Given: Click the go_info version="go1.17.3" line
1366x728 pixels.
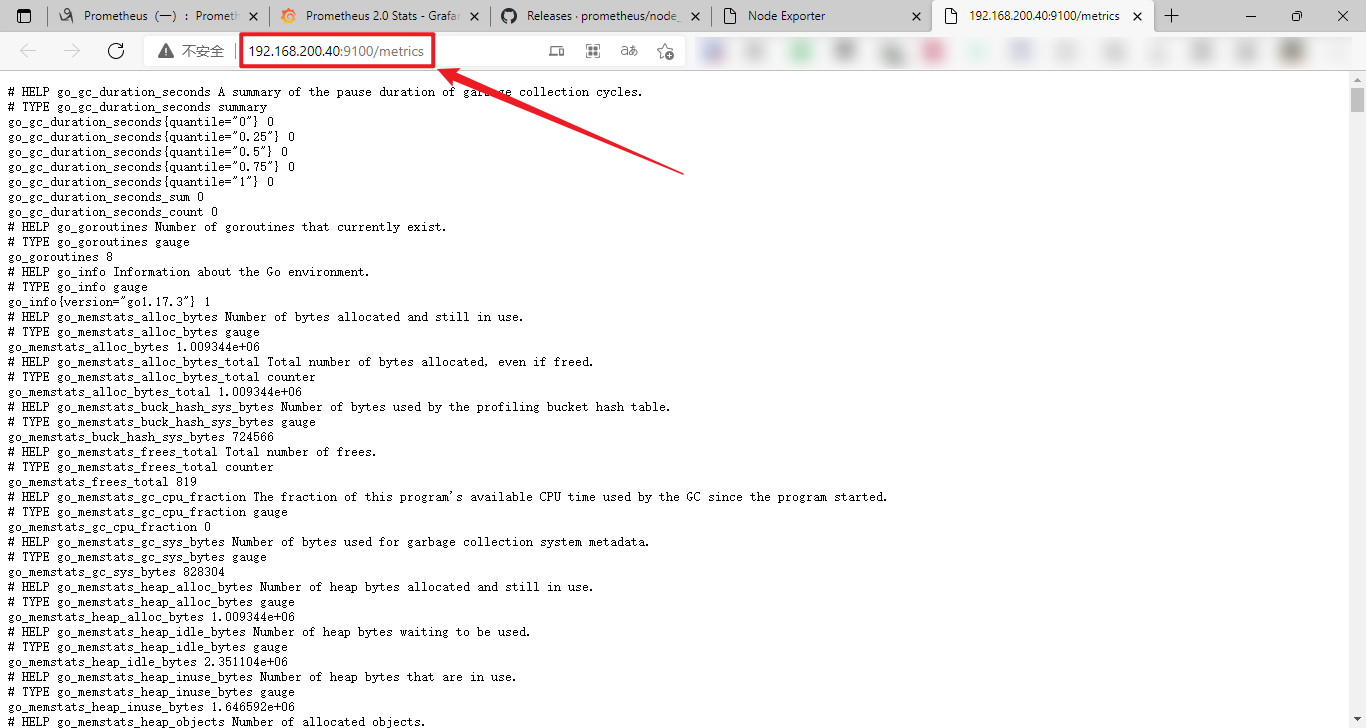Looking at the screenshot, I should click(x=109, y=302).
